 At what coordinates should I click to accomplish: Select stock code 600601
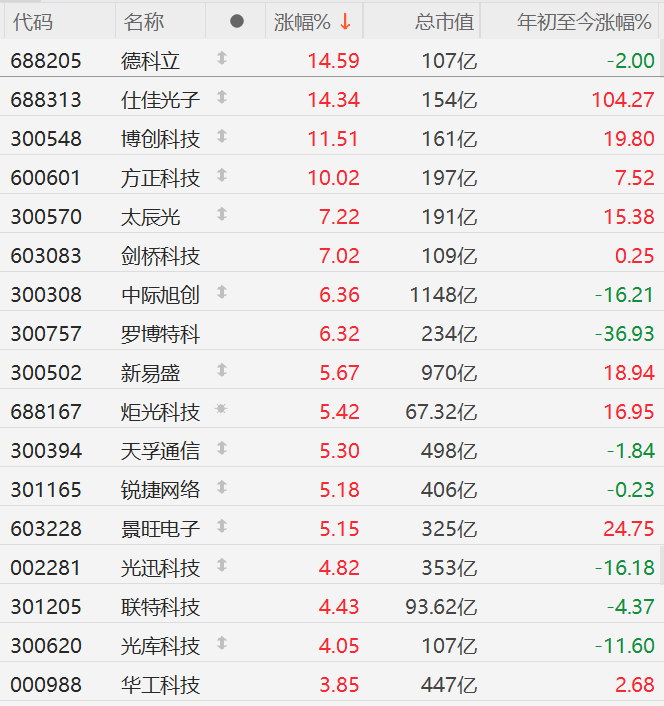click(46, 178)
